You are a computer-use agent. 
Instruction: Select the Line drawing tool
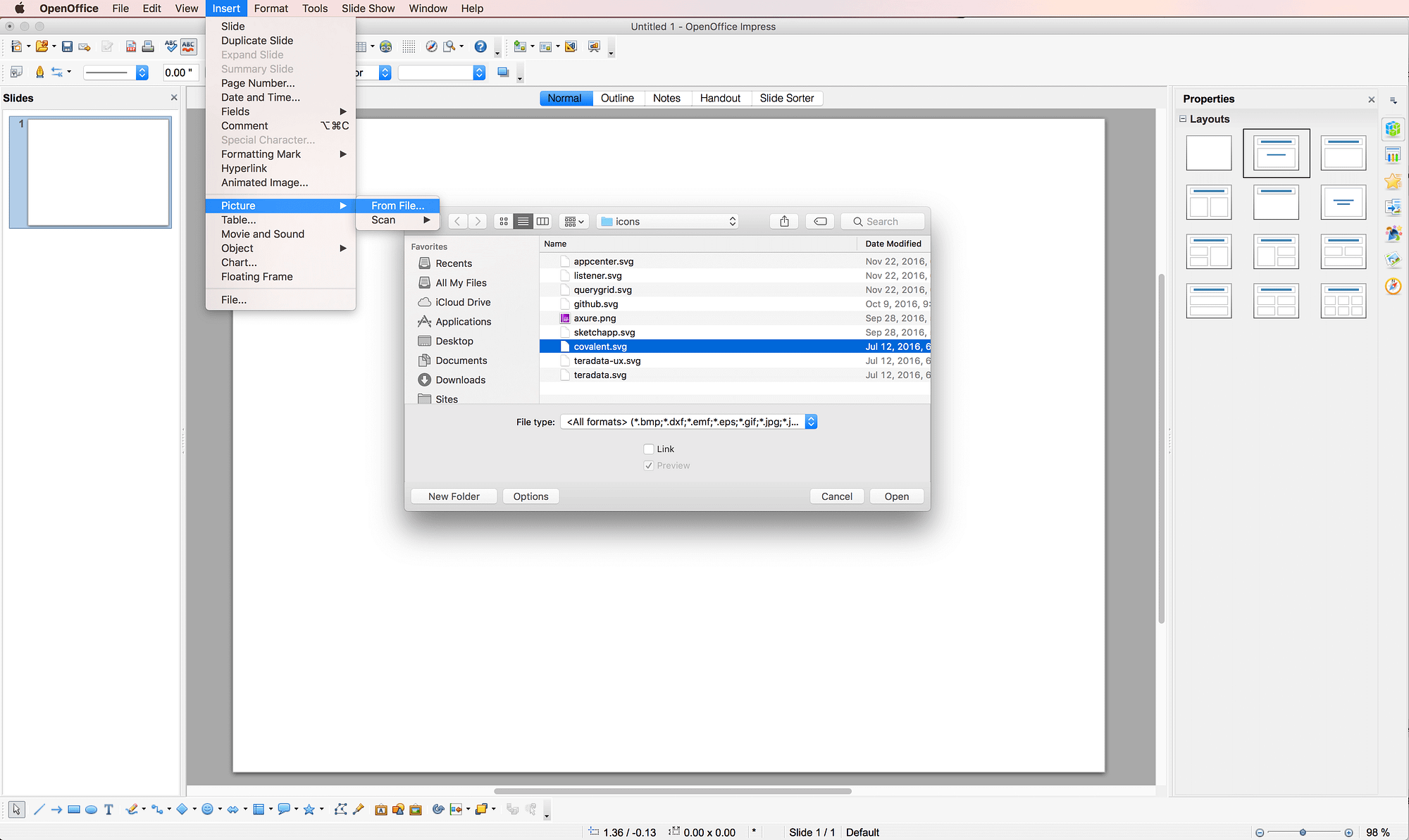[x=39, y=810]
